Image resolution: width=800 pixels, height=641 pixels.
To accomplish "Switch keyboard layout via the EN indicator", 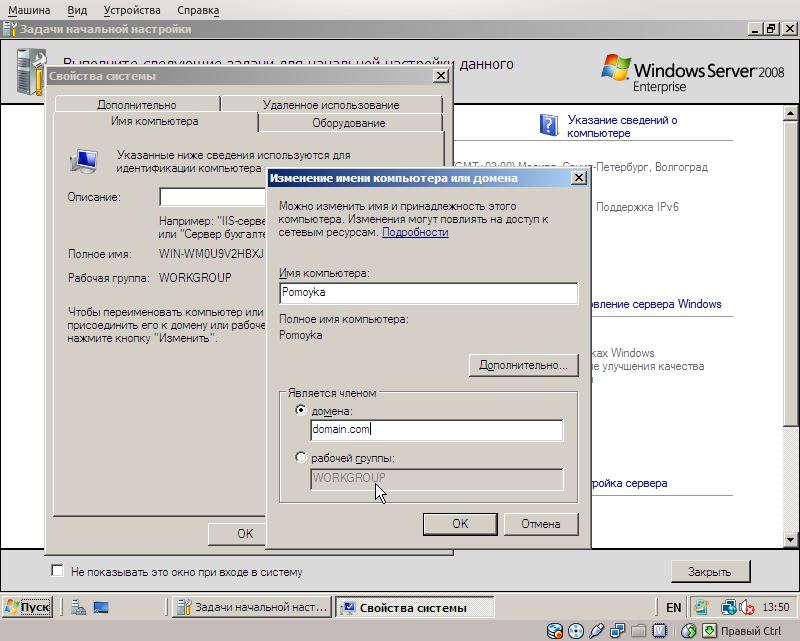I will [x=674, y=607].
